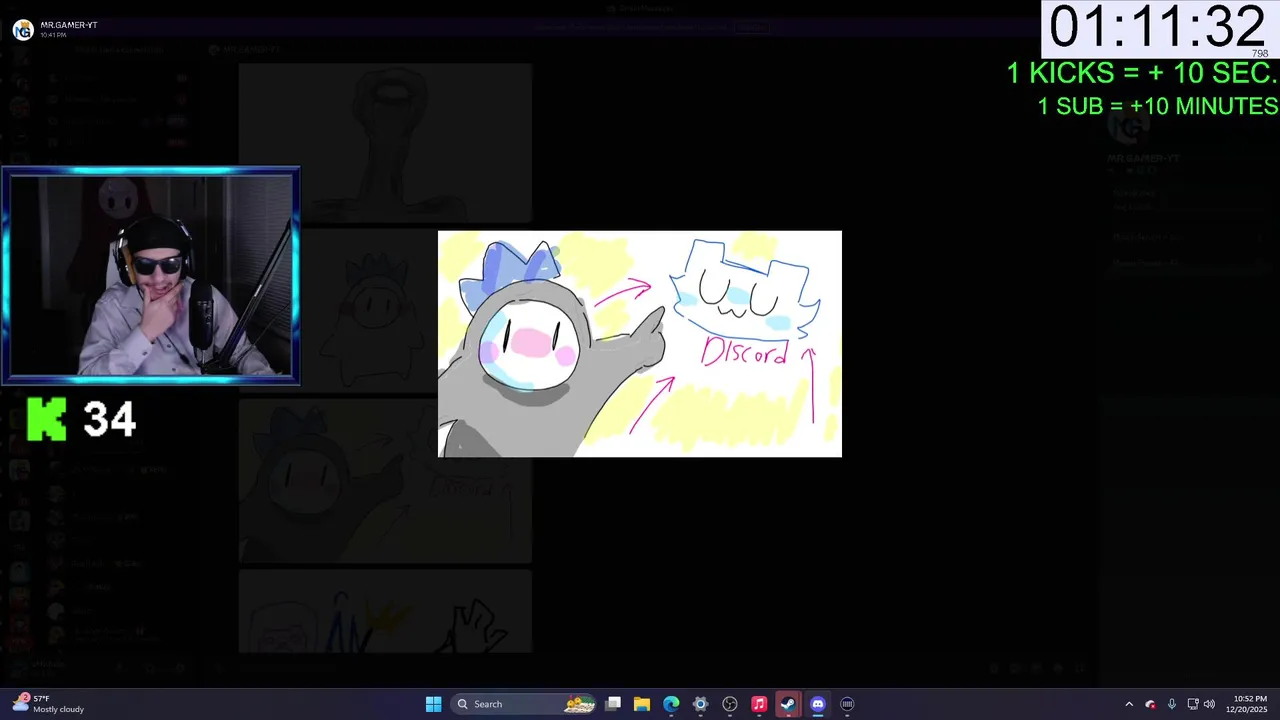
Task: Open the round striped app after Discord
Action: (x=847, y=704)
